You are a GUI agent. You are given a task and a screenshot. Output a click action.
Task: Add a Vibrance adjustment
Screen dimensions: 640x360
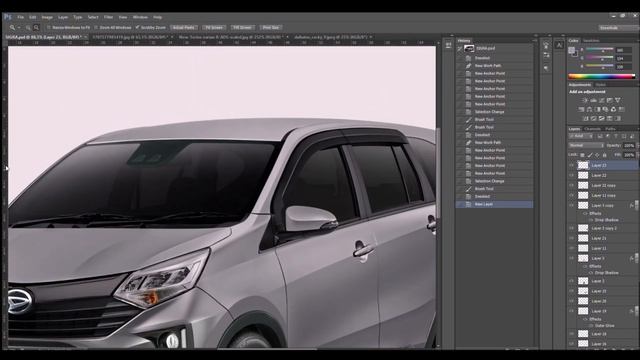click(618, 100)
